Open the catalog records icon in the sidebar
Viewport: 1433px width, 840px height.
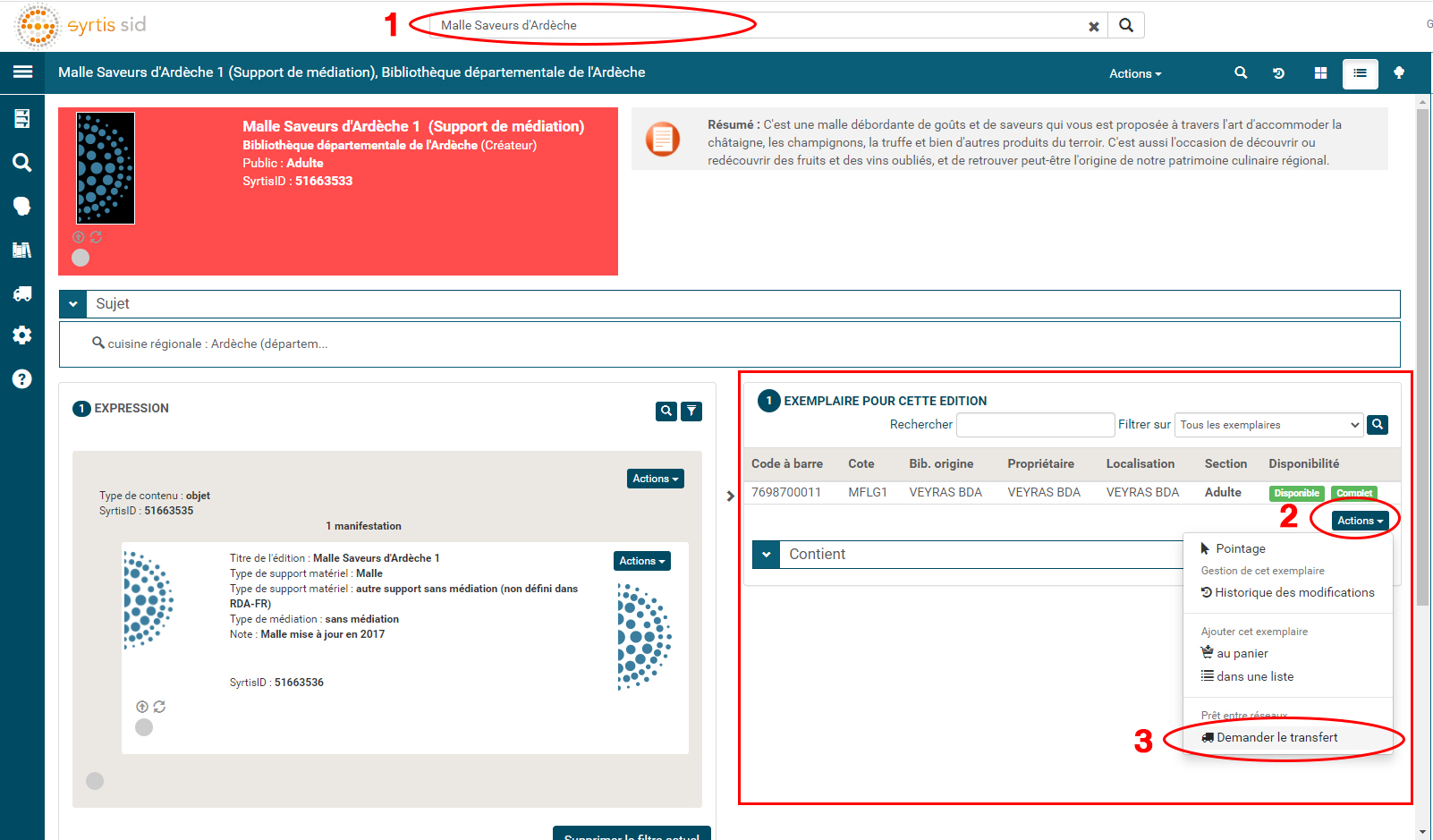pos(22,118)
